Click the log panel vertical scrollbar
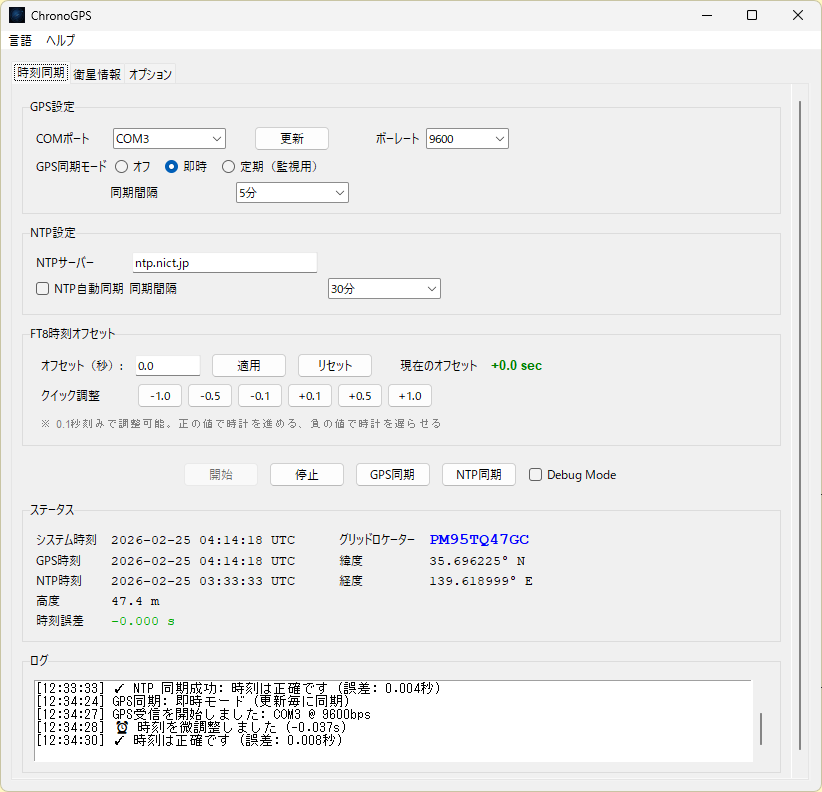The image size is (822, 792). [x=760, y=728]
